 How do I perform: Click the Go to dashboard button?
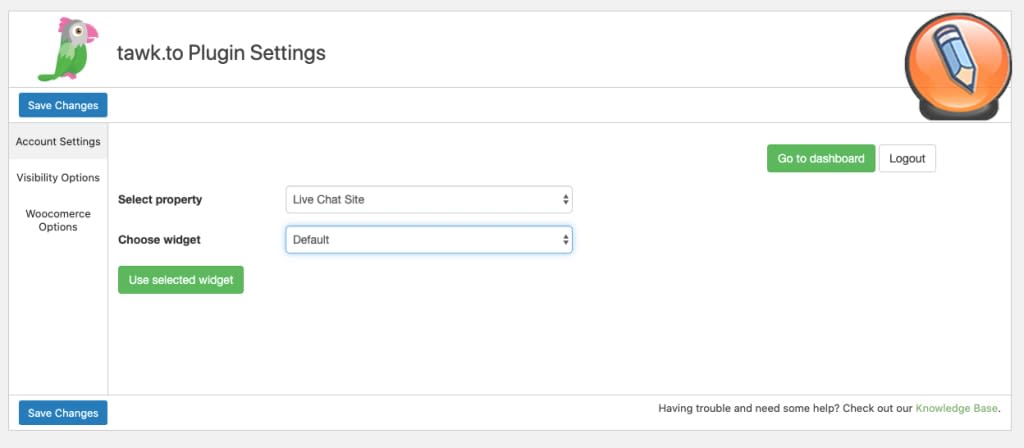pyautogui.click(x=821, y=159)
